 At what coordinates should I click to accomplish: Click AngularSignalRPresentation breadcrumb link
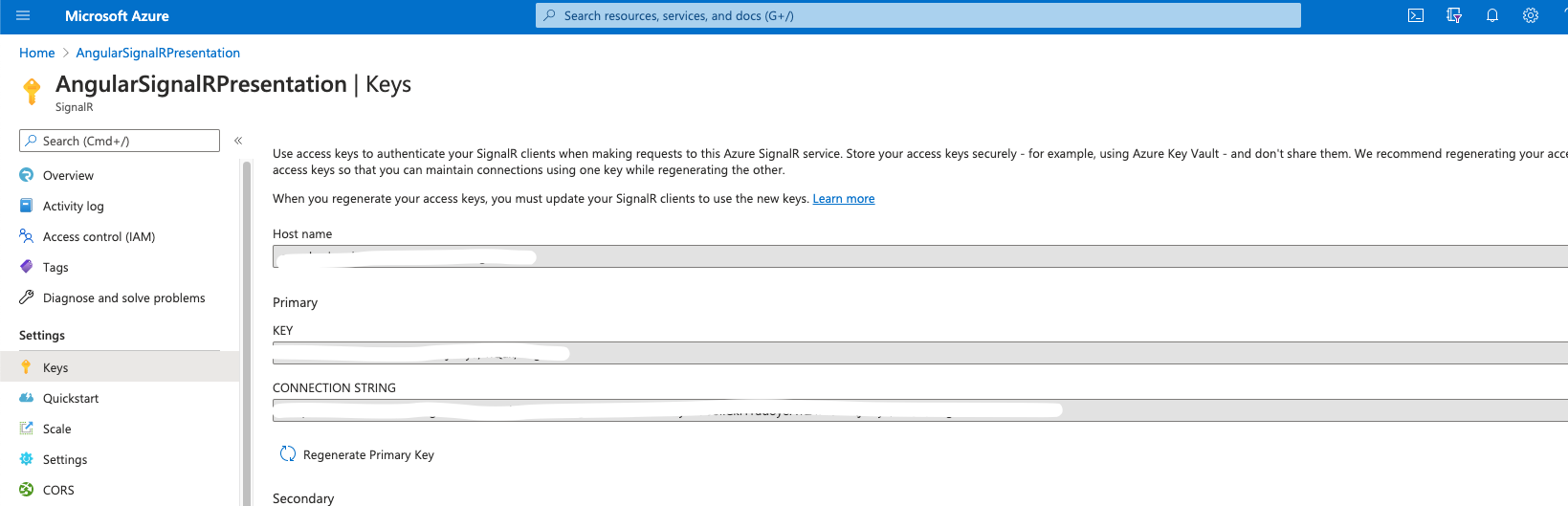coord(158,53)
